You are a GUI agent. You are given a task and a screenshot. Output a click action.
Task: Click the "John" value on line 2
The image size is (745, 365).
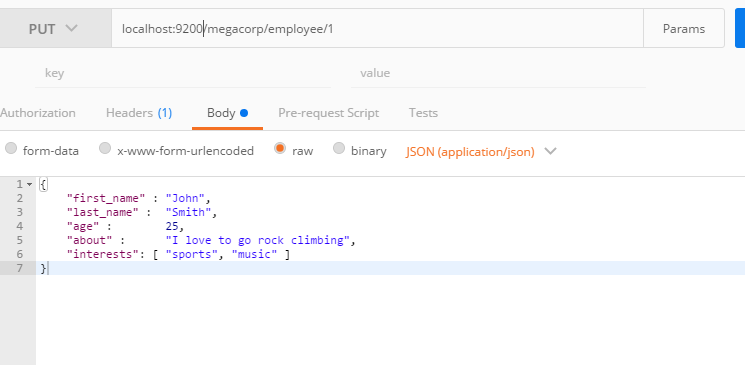click(x=185, y=198)
